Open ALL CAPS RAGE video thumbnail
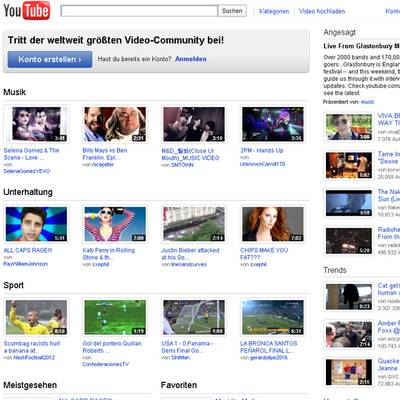 [36, 224]
